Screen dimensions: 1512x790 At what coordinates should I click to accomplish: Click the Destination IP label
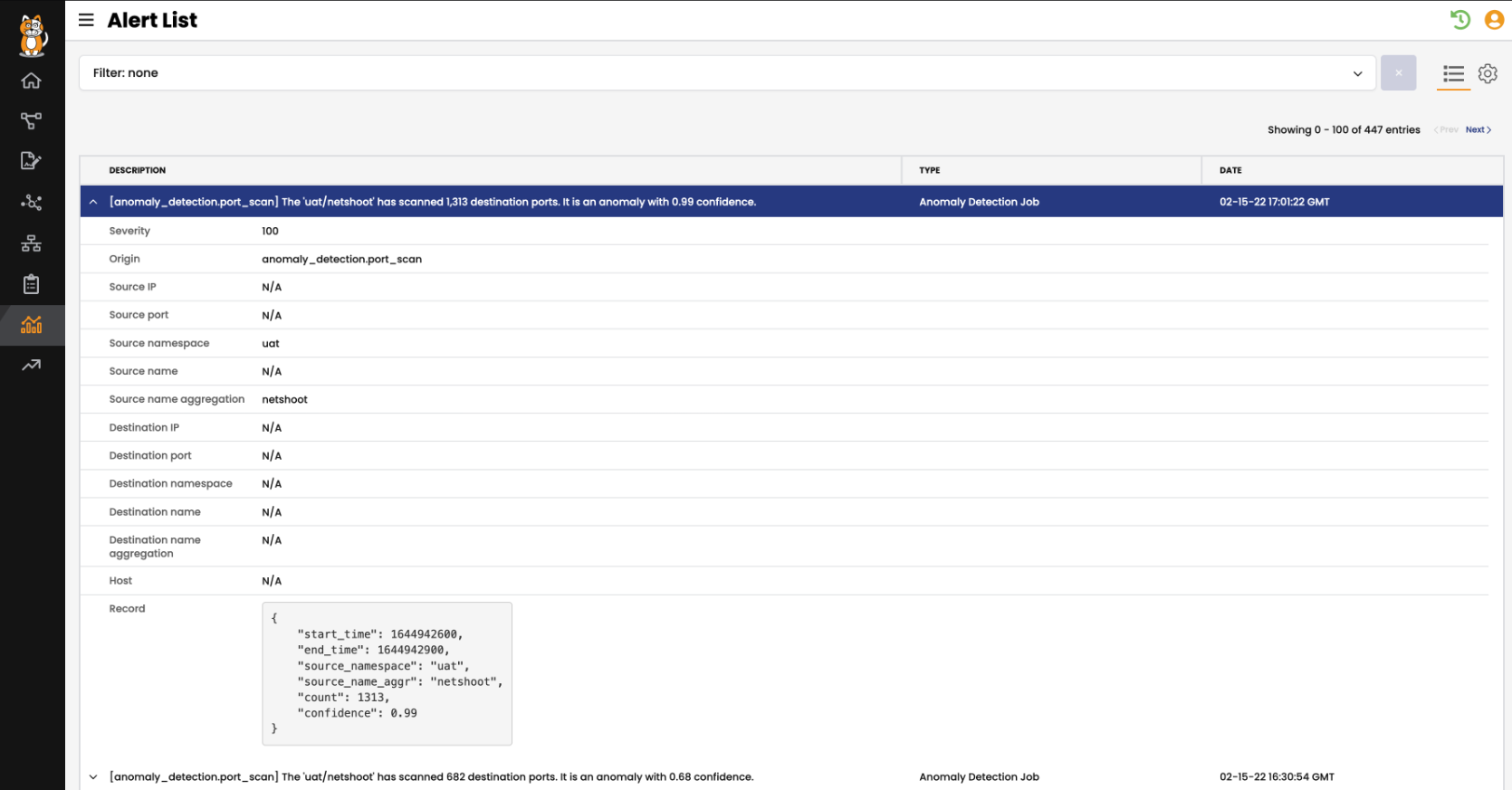coord(144,427)
